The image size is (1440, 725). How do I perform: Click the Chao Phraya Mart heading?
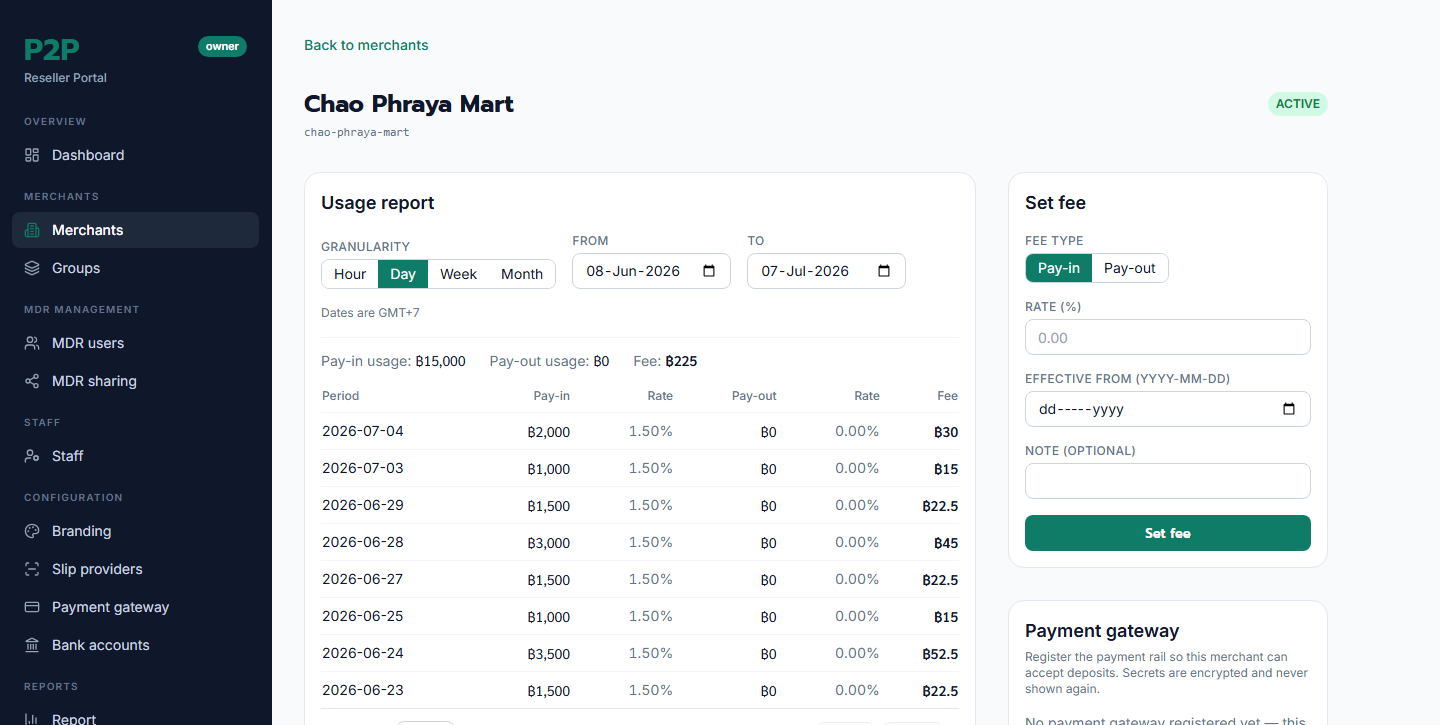tap(409, 104)
